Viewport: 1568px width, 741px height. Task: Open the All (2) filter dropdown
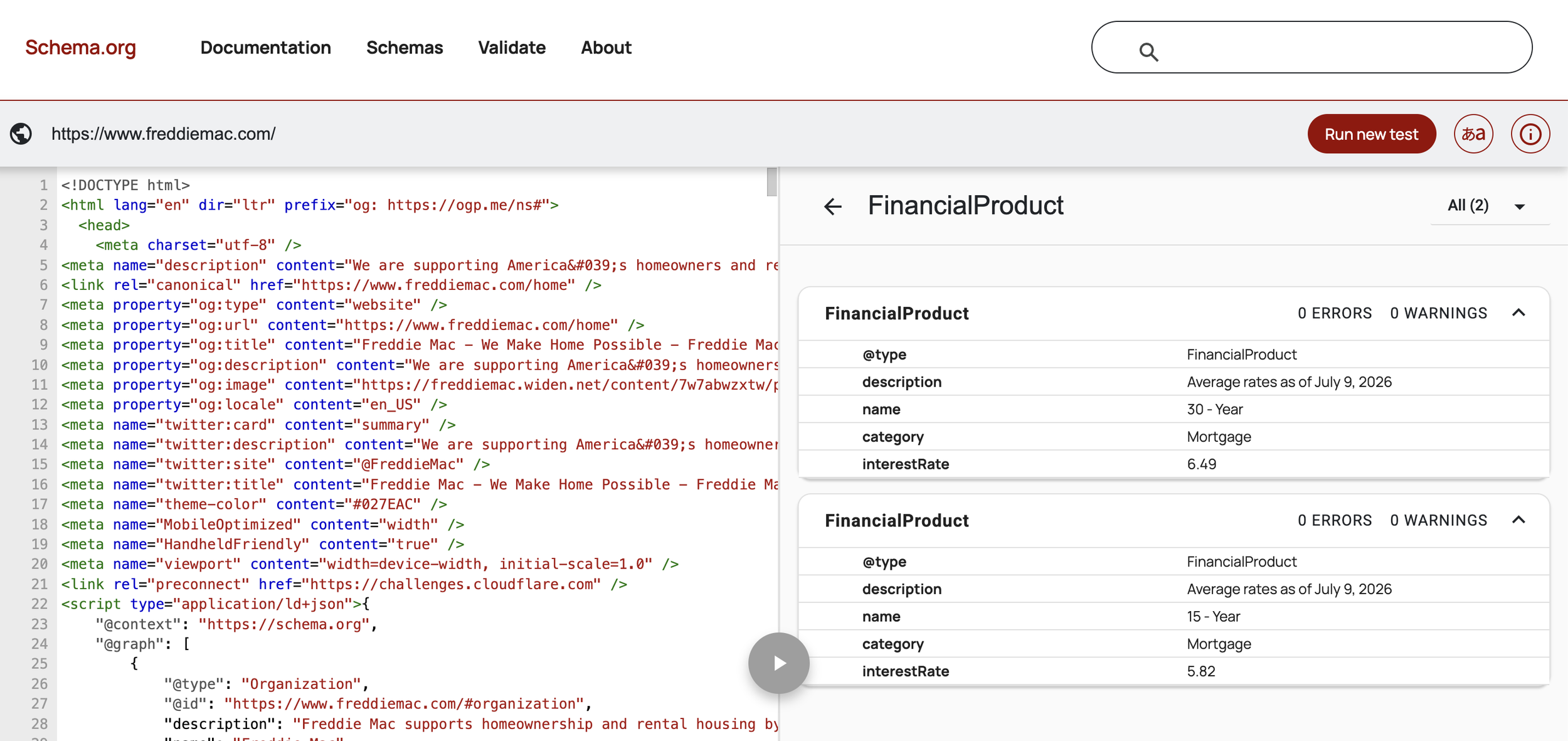pyautogui.click(x=1490, y=206)
